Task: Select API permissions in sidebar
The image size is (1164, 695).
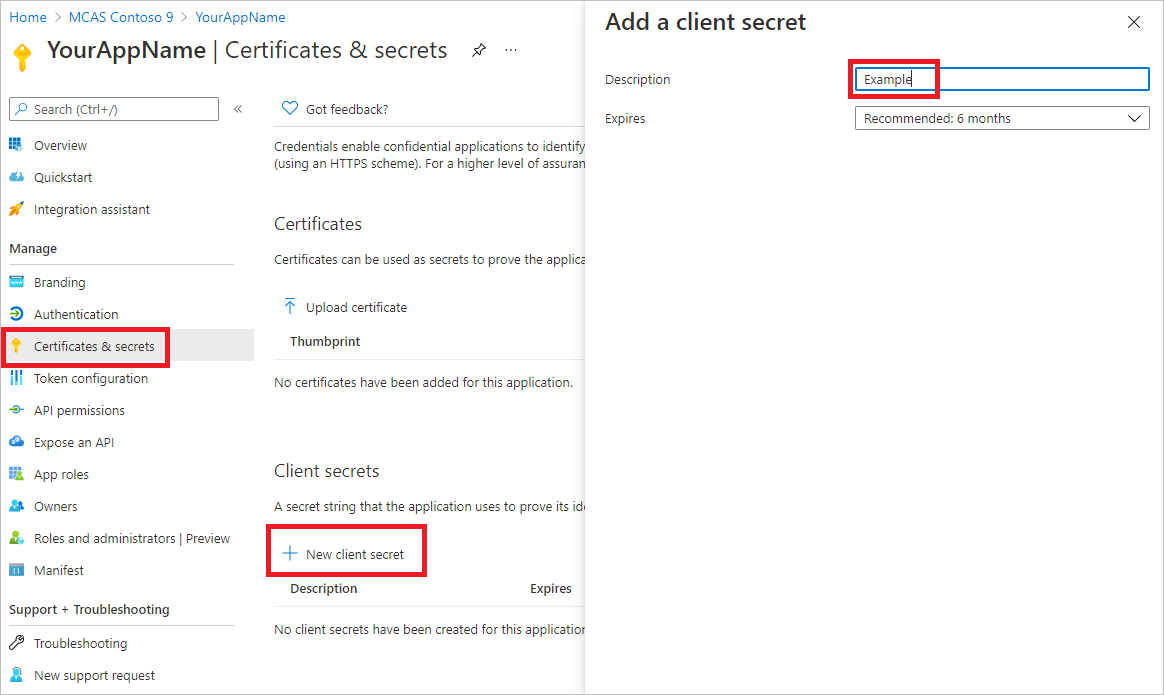Action: click(x=79, y=410)
